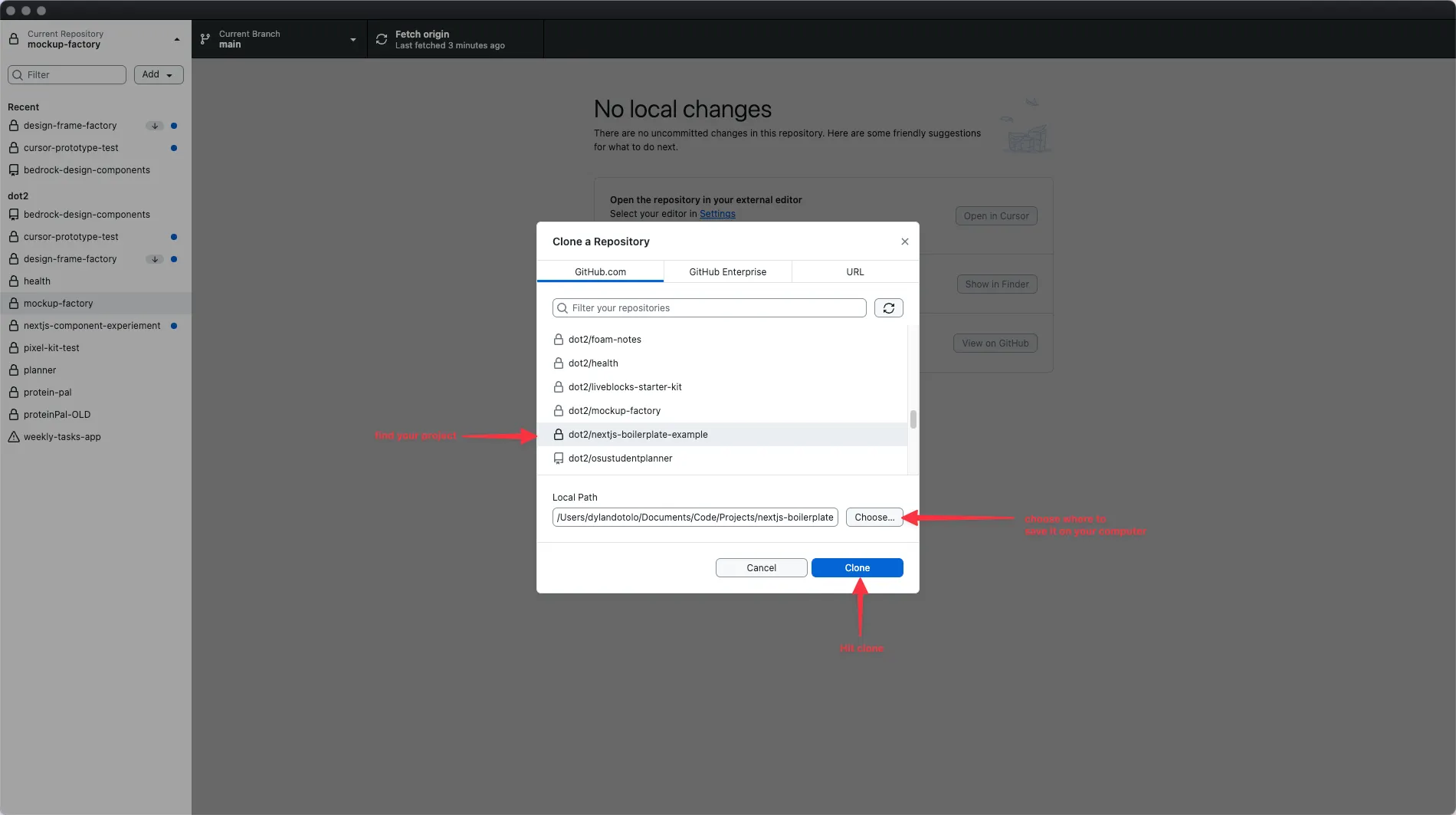This screenshot has height=815, width=1456.
Task: Select bedrock-design-components under Recent
Action: tap(96, 170)
